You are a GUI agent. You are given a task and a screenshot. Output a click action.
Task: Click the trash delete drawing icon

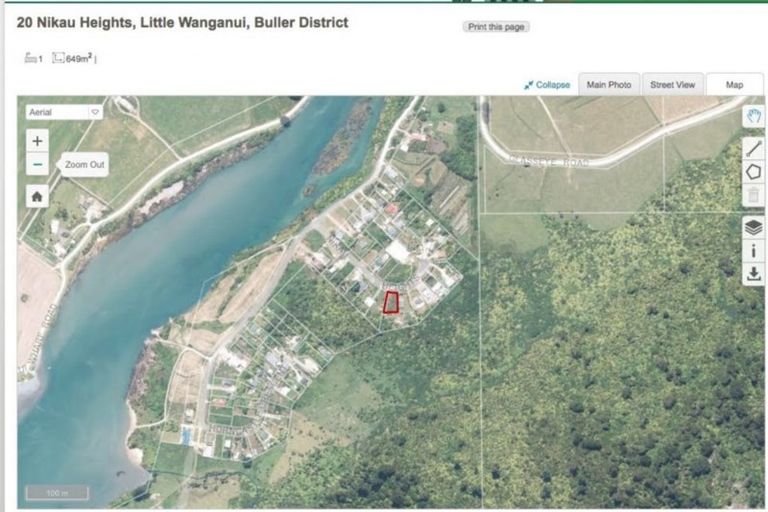753,196
